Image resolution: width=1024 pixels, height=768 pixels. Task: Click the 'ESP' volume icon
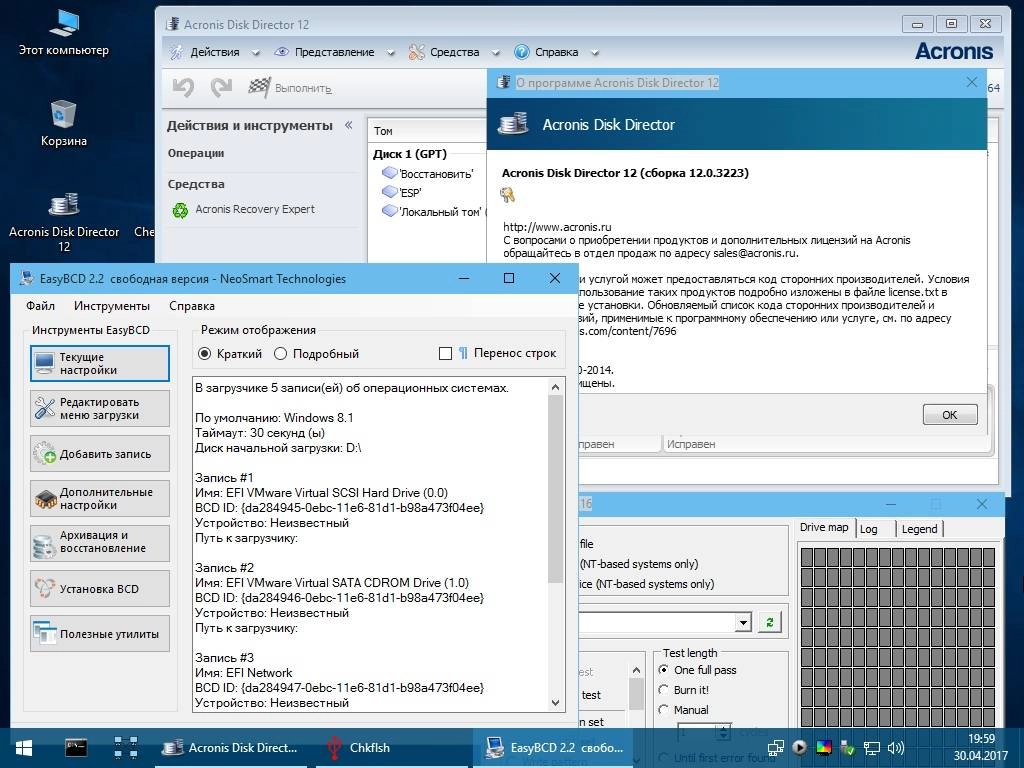(x=390, y=192)
